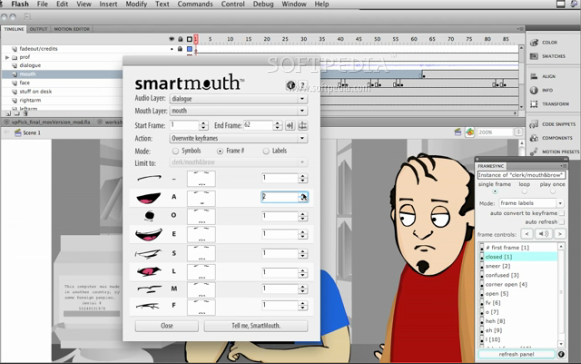
Task: Click the L mouth shape image
Action: (149, 271)
